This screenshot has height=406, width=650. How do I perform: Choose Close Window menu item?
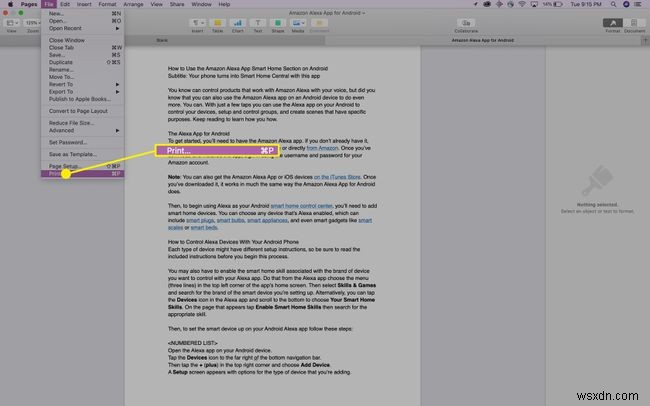82,40
